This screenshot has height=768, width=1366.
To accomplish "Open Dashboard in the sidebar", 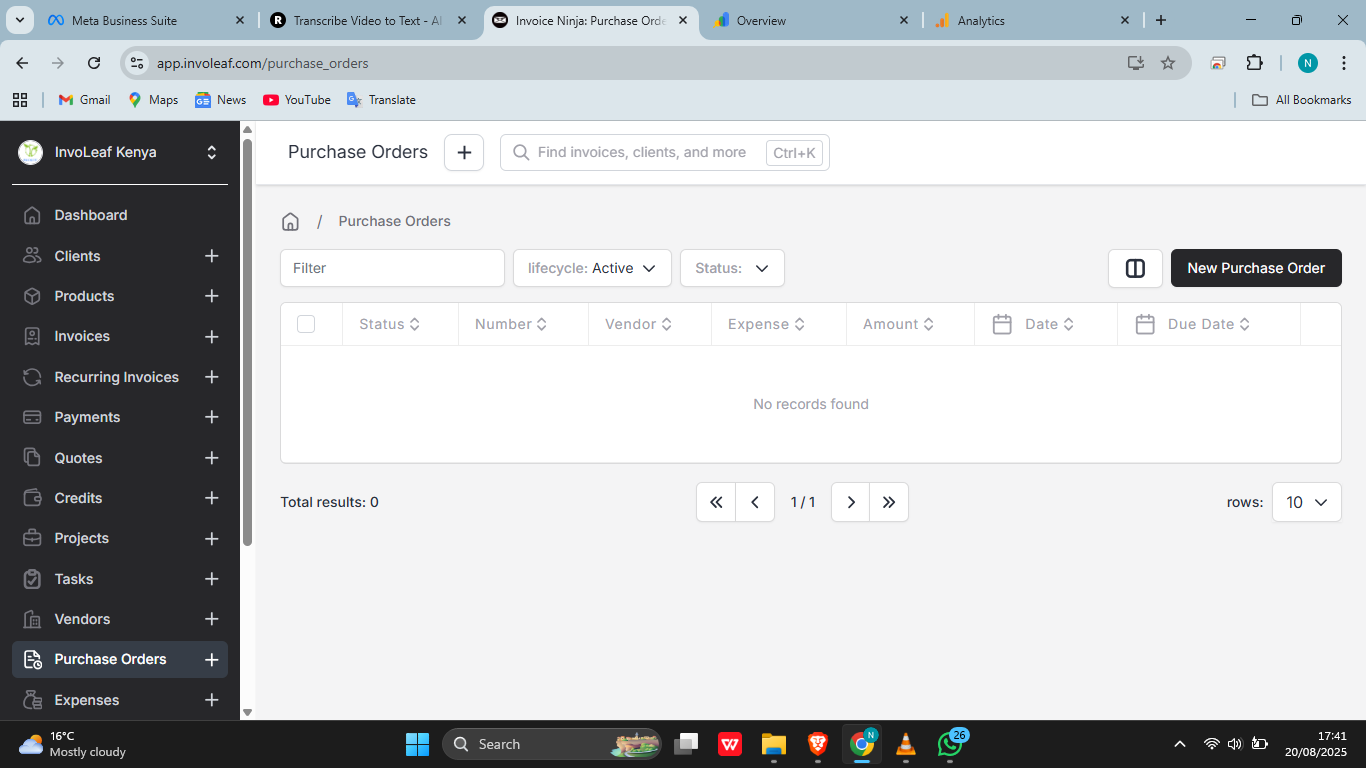I will pyautogui.click(x=91, y=215).
